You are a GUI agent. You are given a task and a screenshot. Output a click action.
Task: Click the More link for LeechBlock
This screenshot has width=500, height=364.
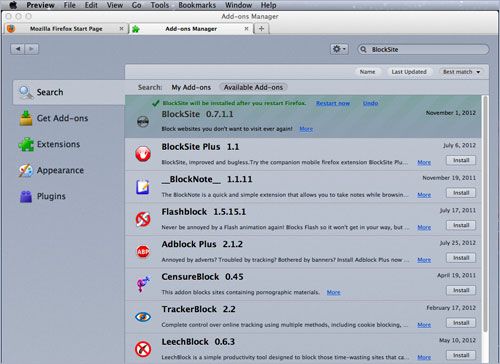[x=424, y=357]
